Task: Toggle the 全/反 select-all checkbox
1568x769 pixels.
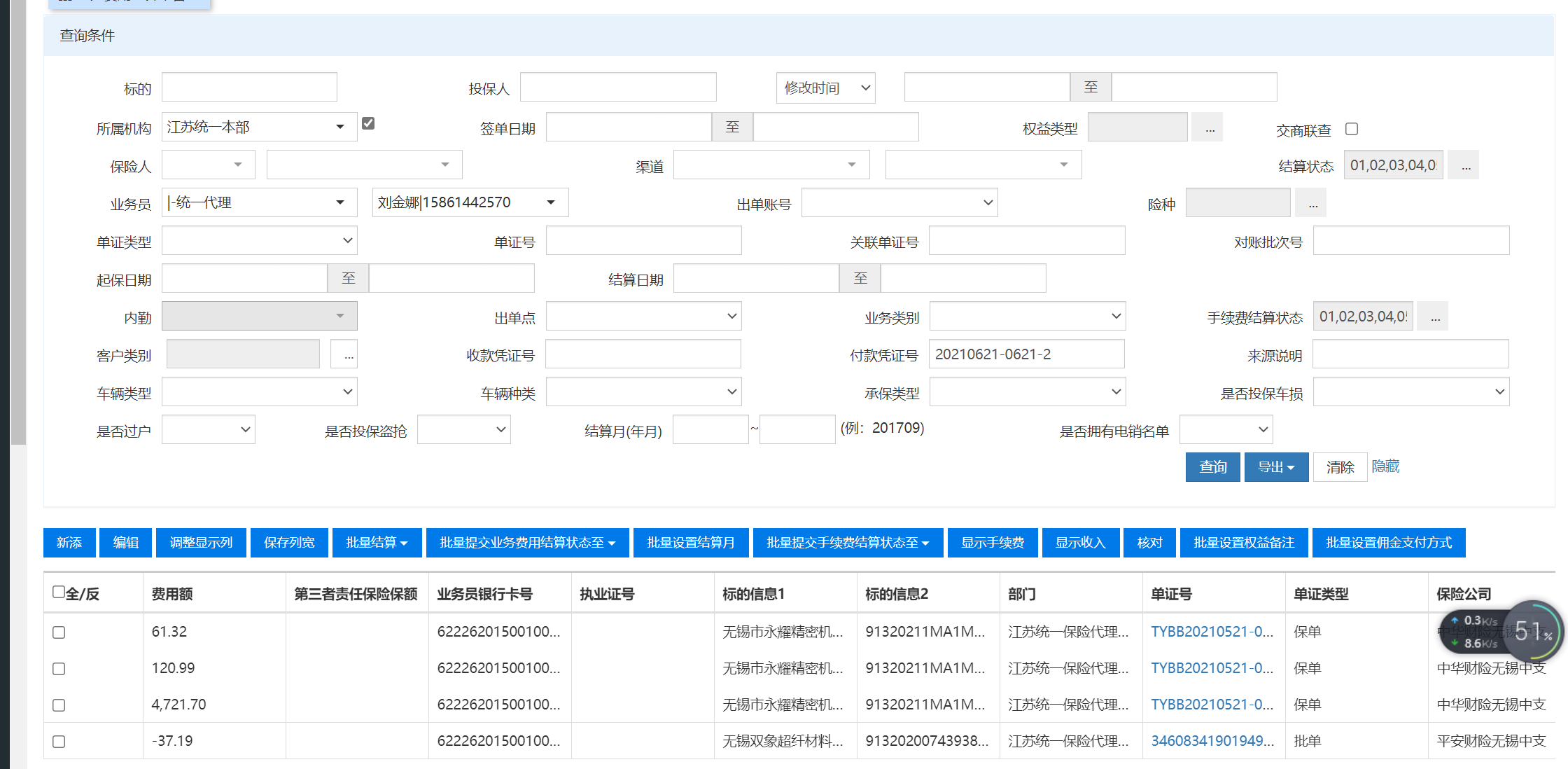Action: tap(59, 593)
